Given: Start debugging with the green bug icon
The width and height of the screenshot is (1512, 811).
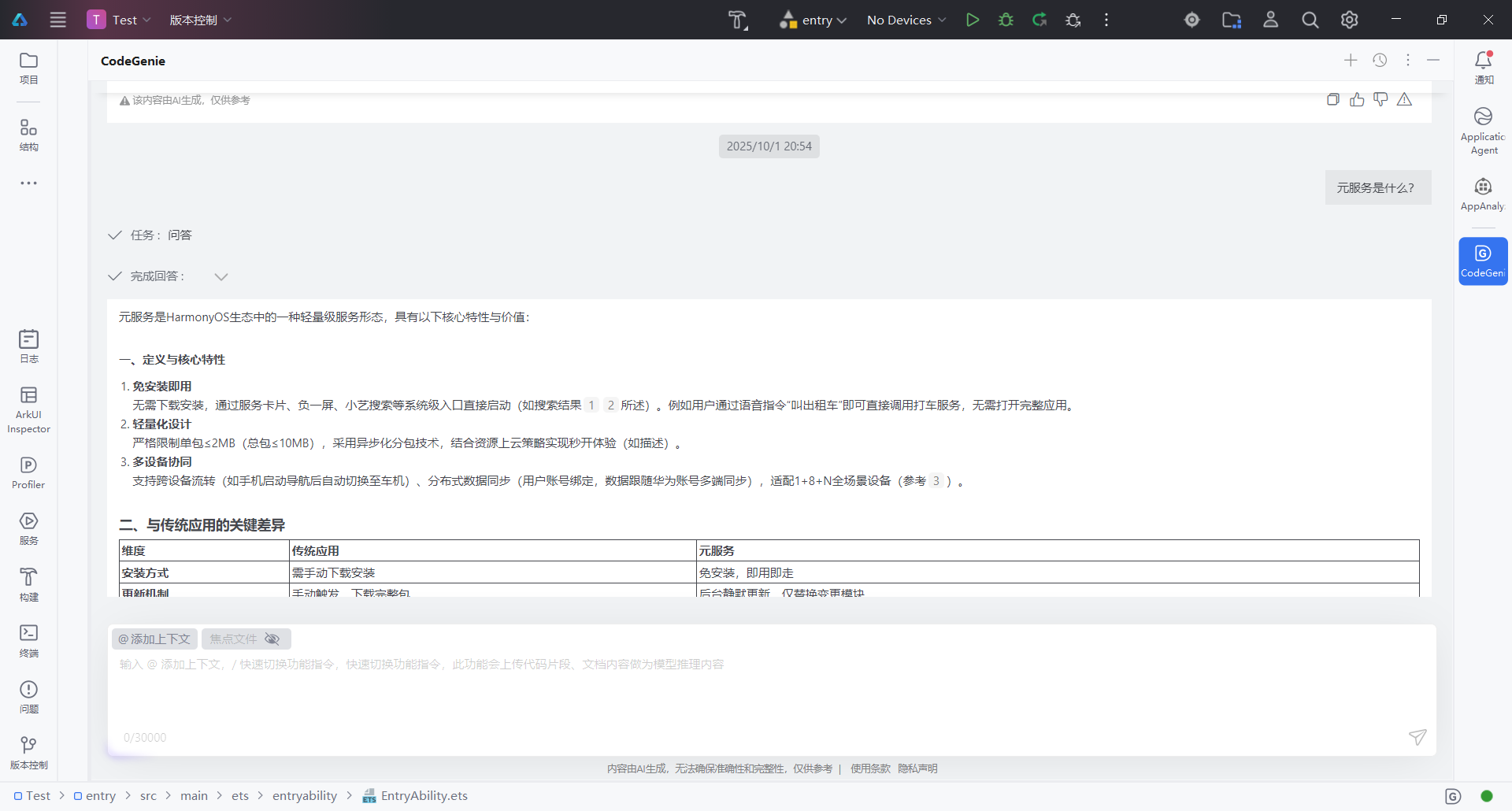Looking at the screenshot, I should click(x=1006, y=20).
